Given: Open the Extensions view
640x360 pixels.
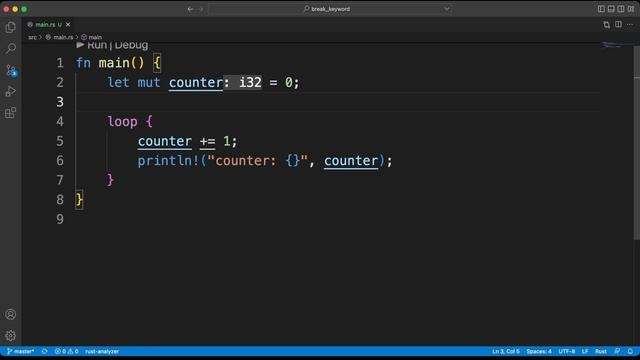Looking at the screenshot, I should coord(11,113).
